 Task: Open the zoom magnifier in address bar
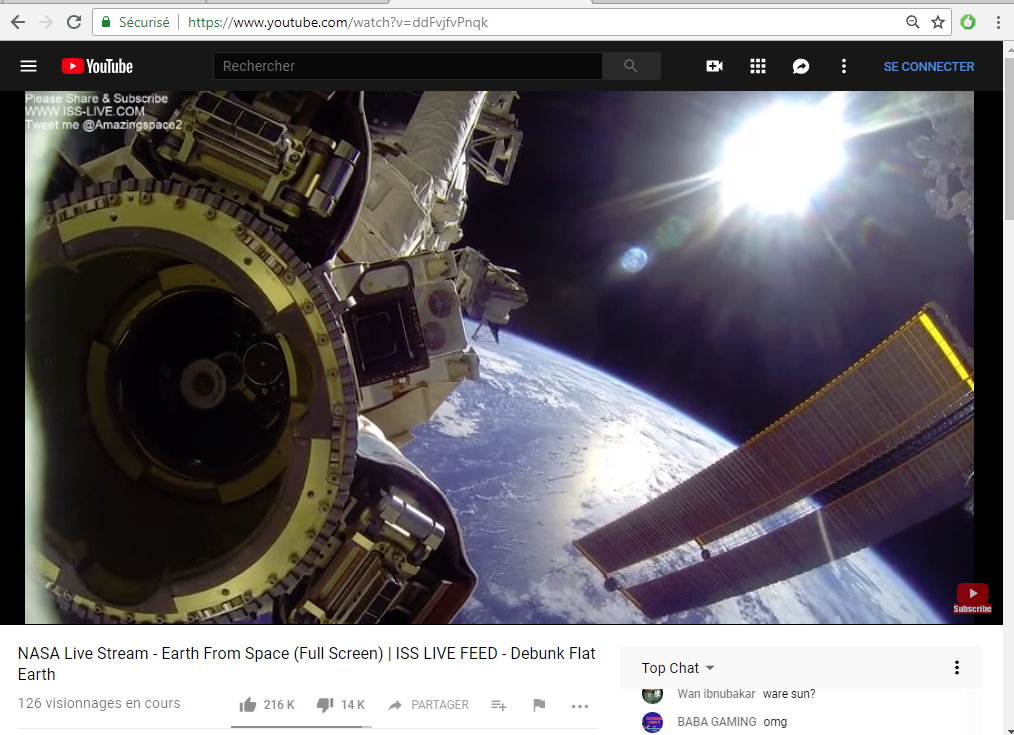click(912, 23)
